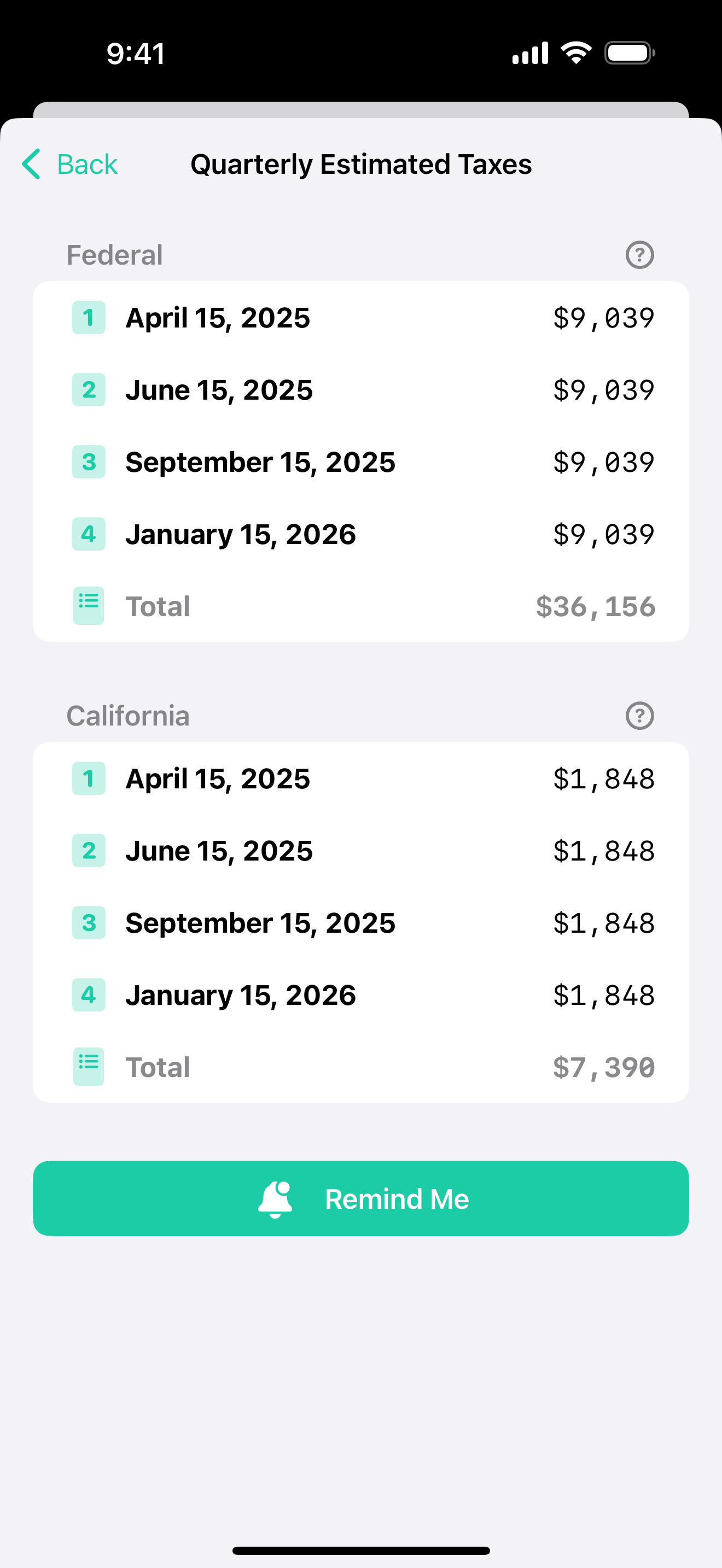Tap the Federal help question-mark icon
The height and width of the screenshot is (1568, 722).
(x=639, y=254)
